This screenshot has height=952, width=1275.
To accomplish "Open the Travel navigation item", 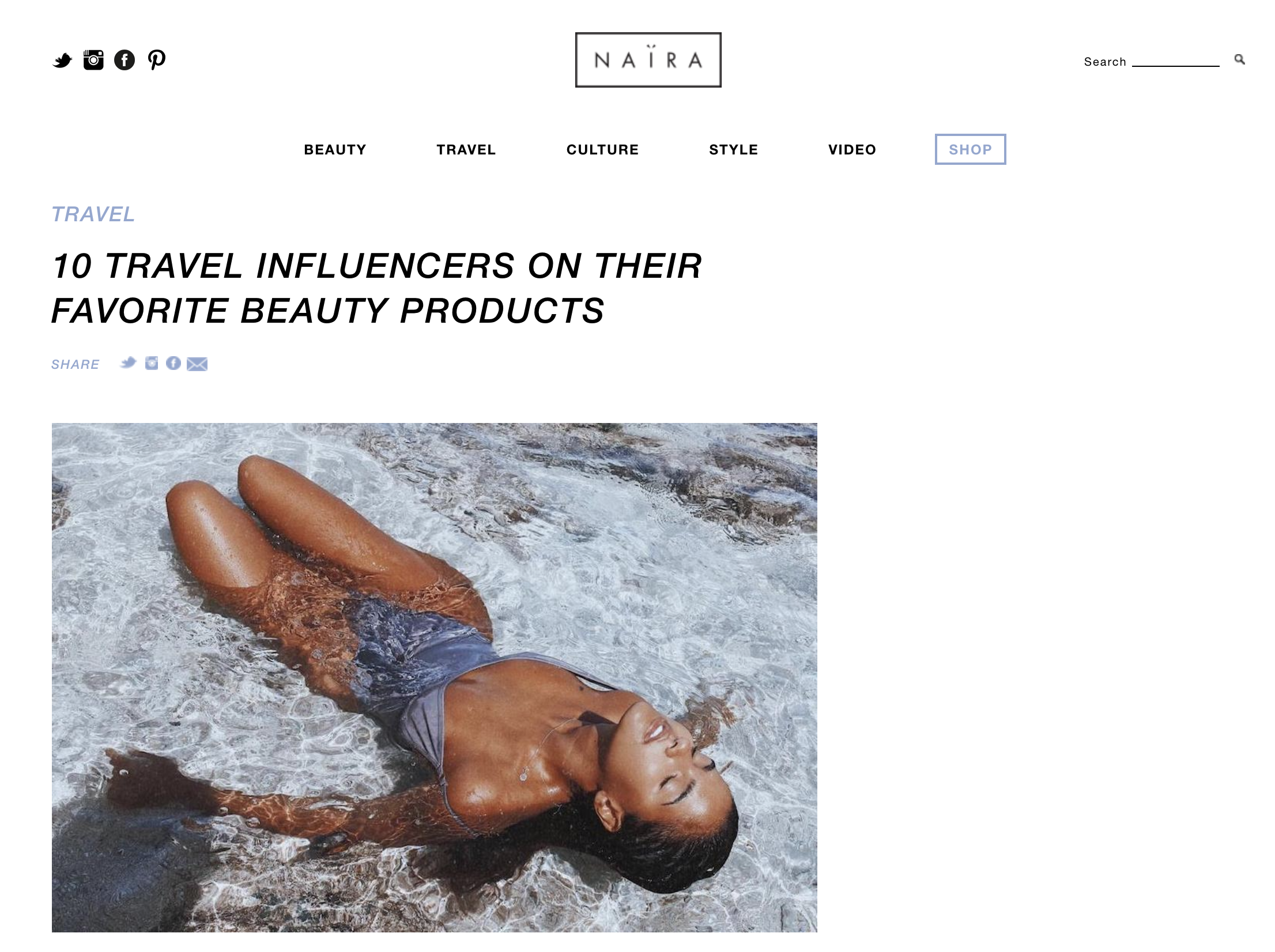I will point(466,150).
